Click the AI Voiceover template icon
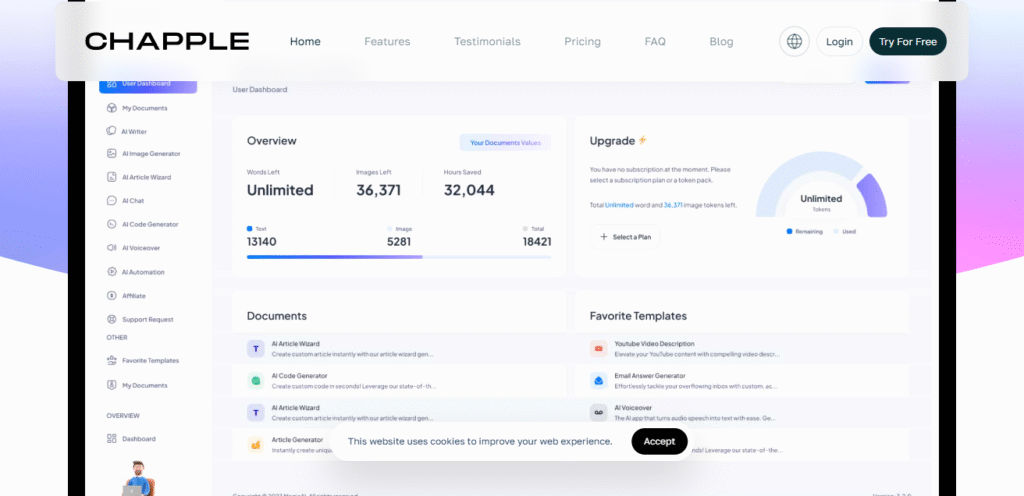 click(x=598, y=412)
